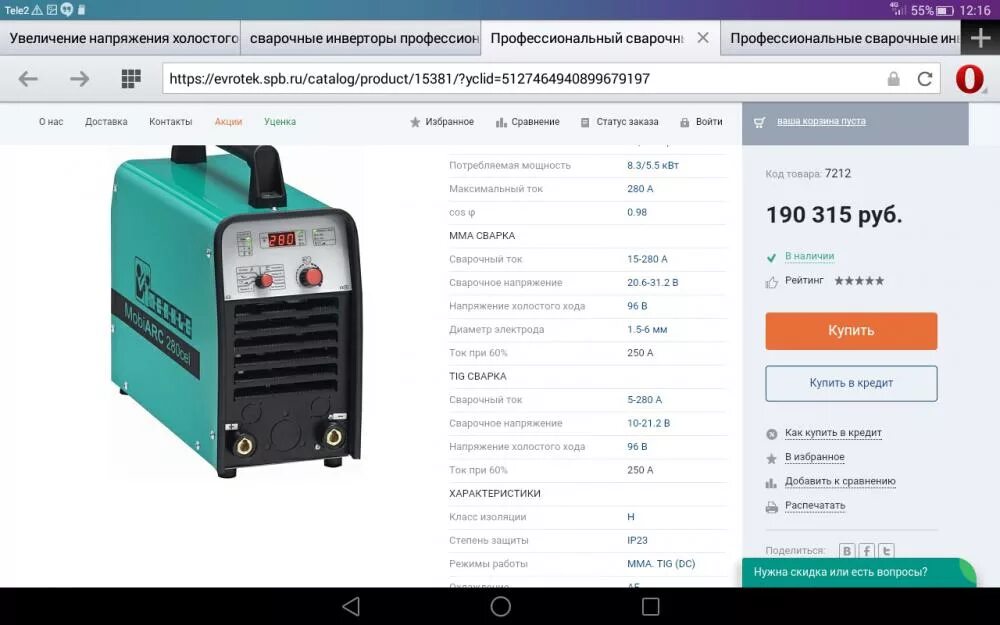1000x625 pixels.
Task: Click the Android Back navigation button
Action: tap(351, 606)
